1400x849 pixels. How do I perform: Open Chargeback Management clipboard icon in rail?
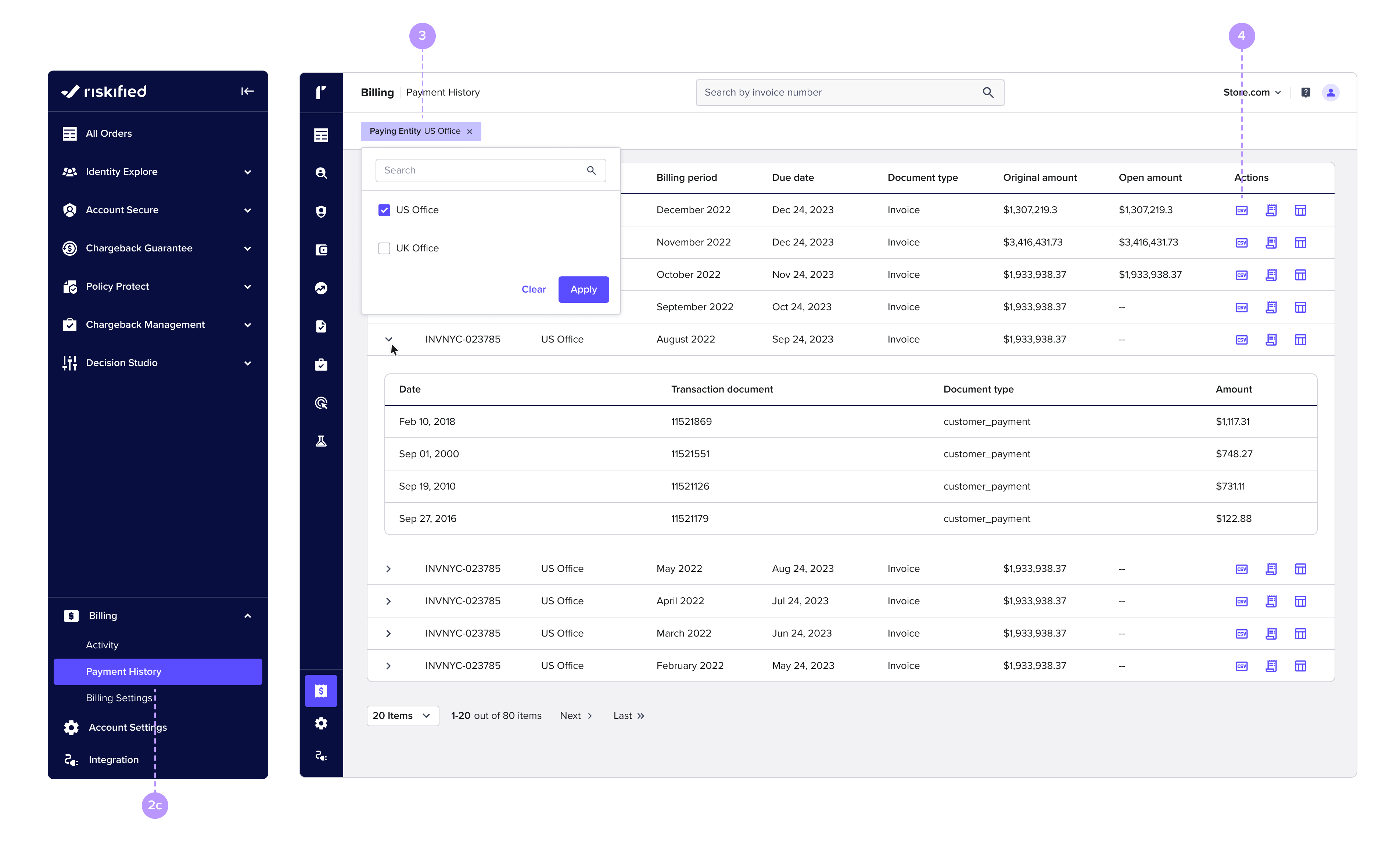pos(321,364)
